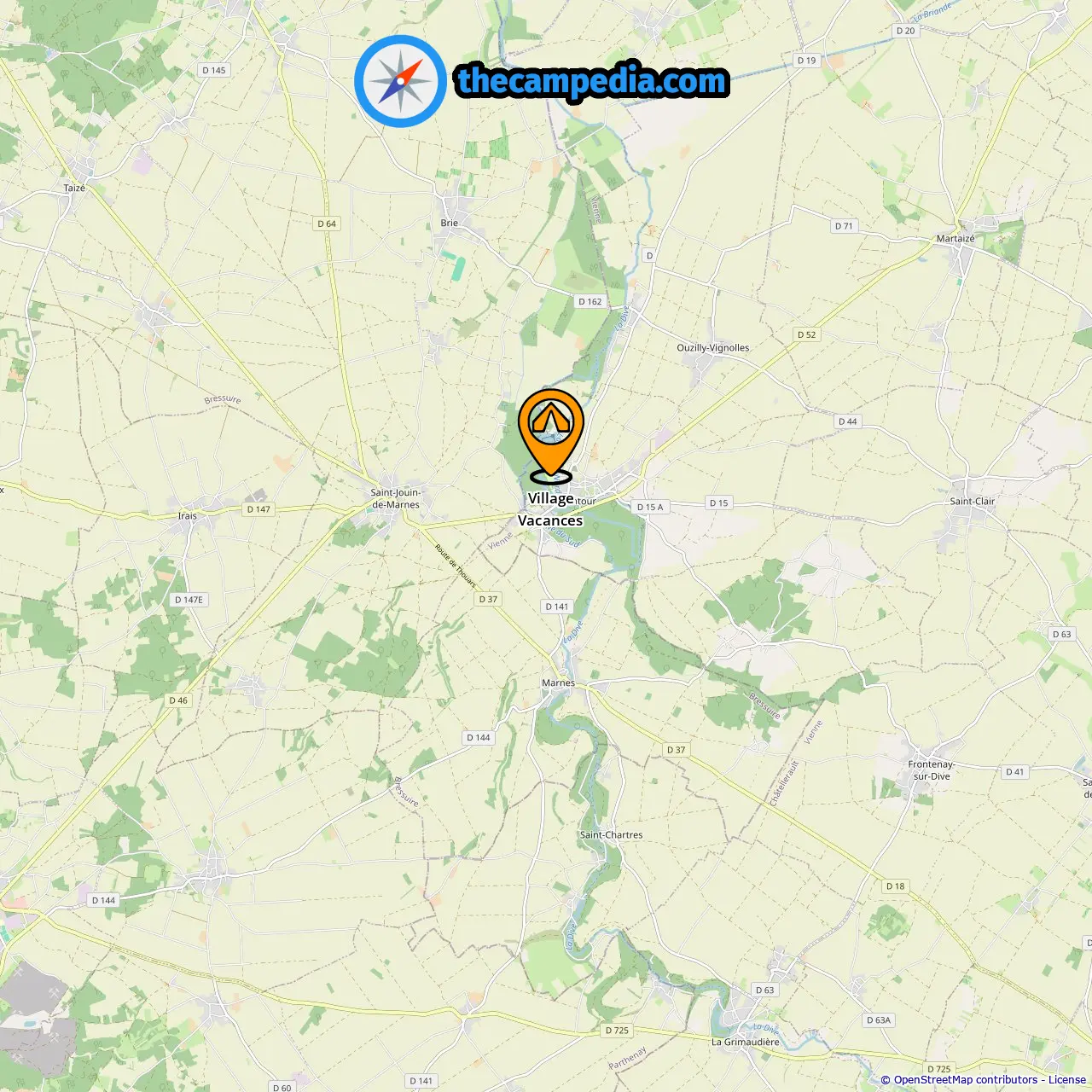
Task: Select the Ouzilly-Vignolles village label
Action: click(x=713, y=348)
